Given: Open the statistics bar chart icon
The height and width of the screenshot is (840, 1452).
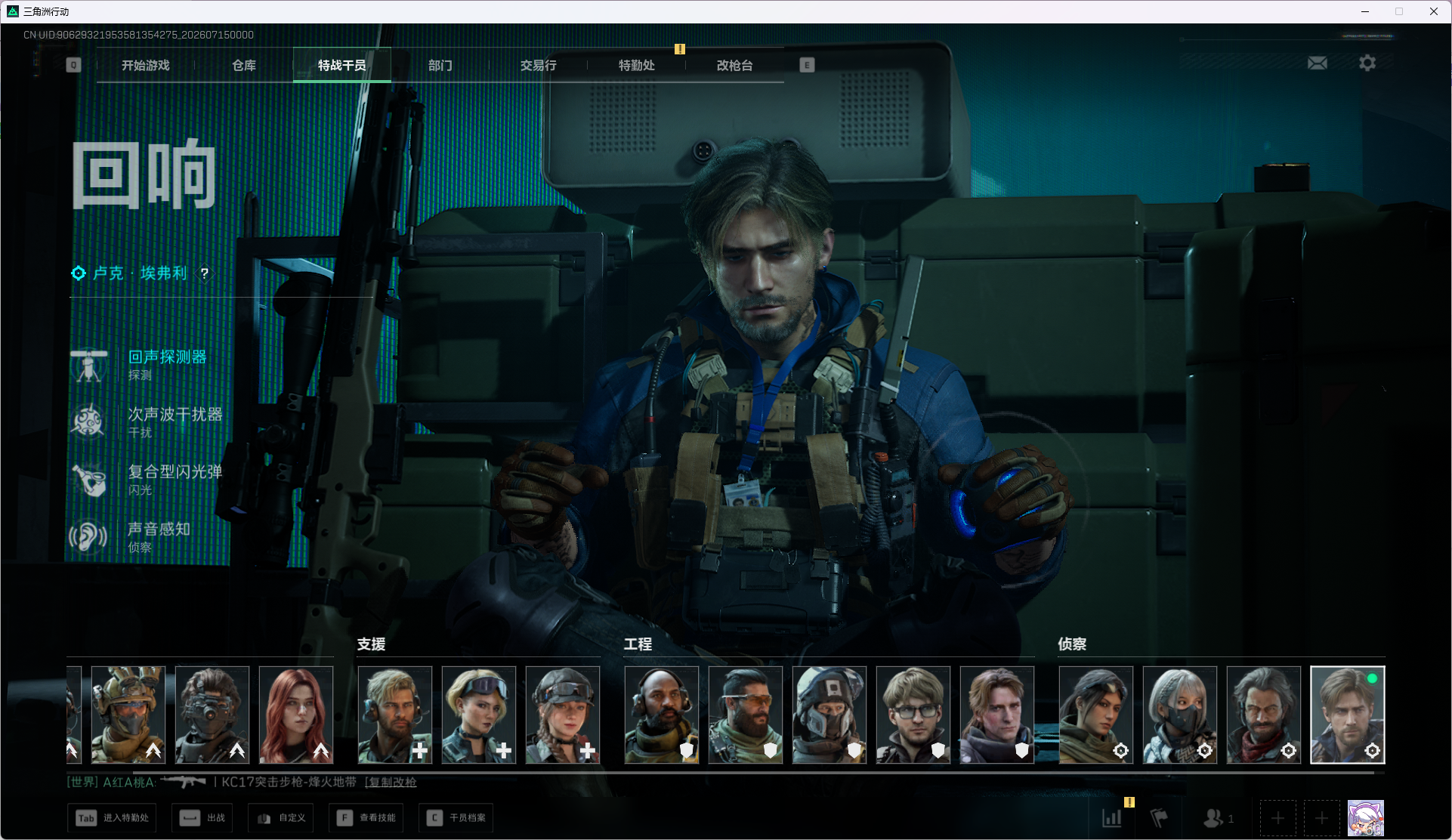Looking at the screenshot, I should [1111, 818].
